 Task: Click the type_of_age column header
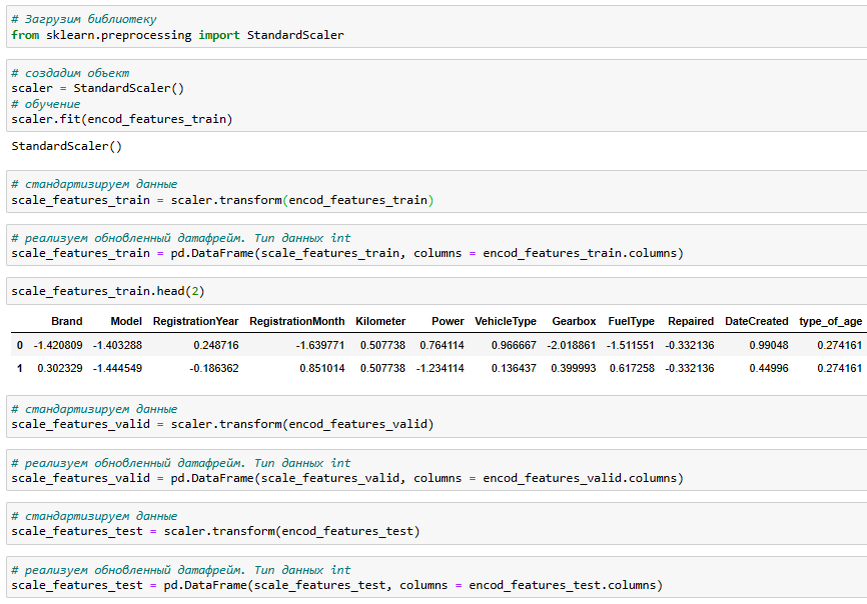[x=831, y=322]
